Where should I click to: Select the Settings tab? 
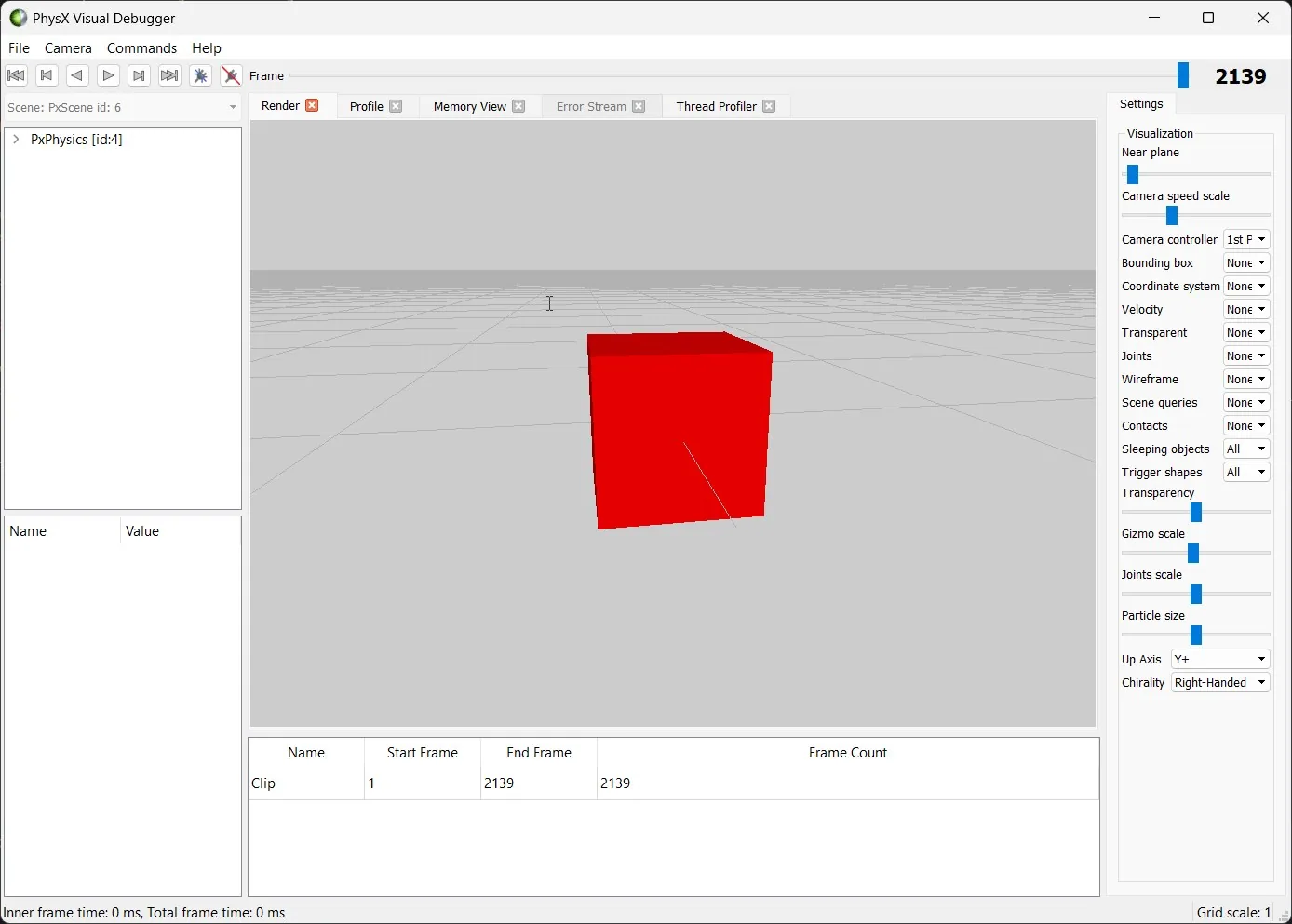1141,104
